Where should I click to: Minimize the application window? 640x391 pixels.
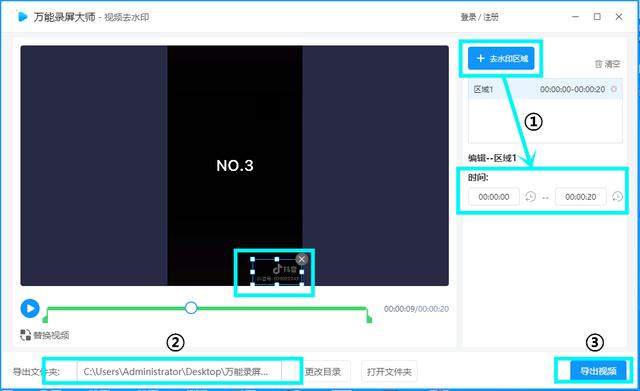point(576,17)
